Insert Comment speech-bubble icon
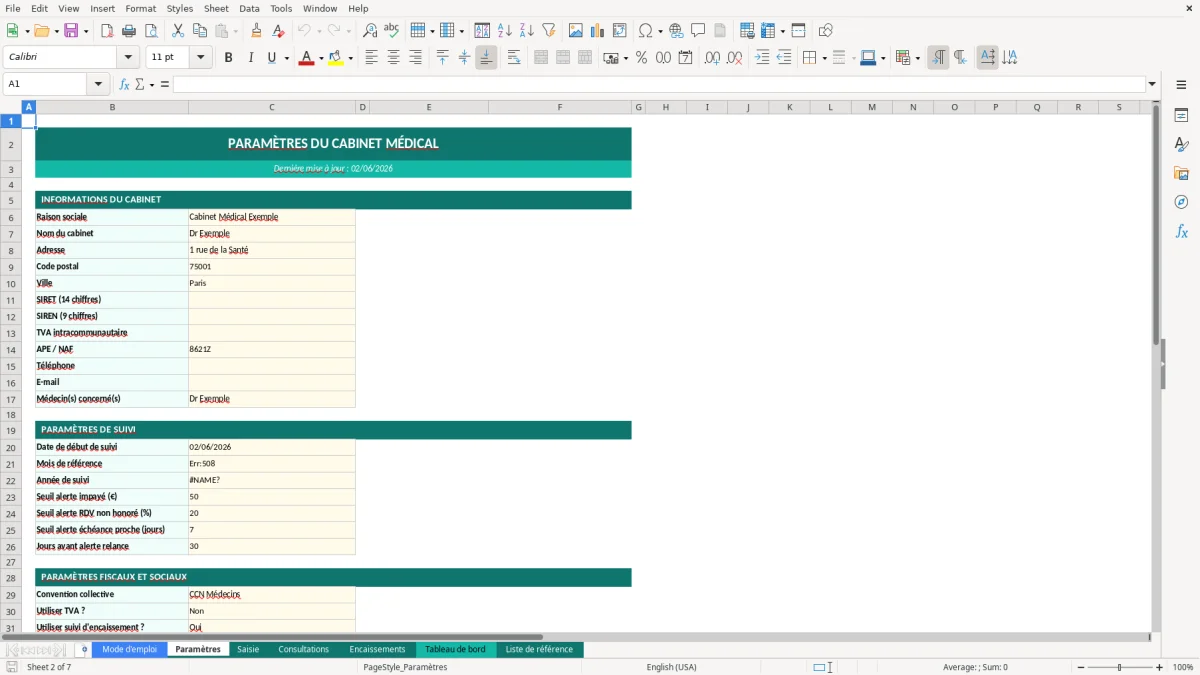1200x675 pixels. (698, 31)
